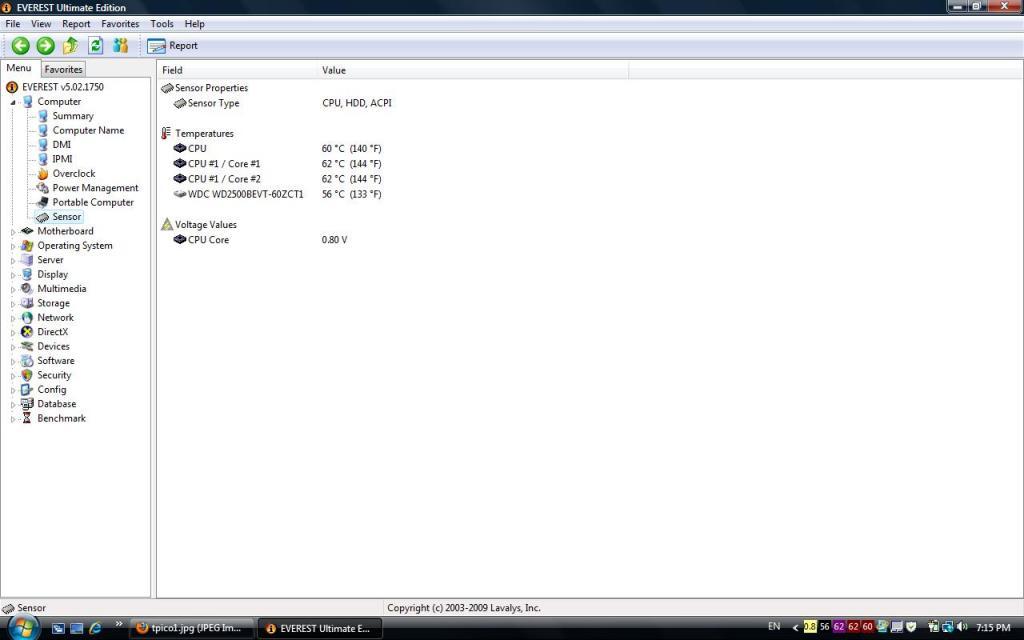Expand the DirectX tree node
The height and width of the screenshot is (640, 1024).
pyautogui.click(x=12, y=332)
